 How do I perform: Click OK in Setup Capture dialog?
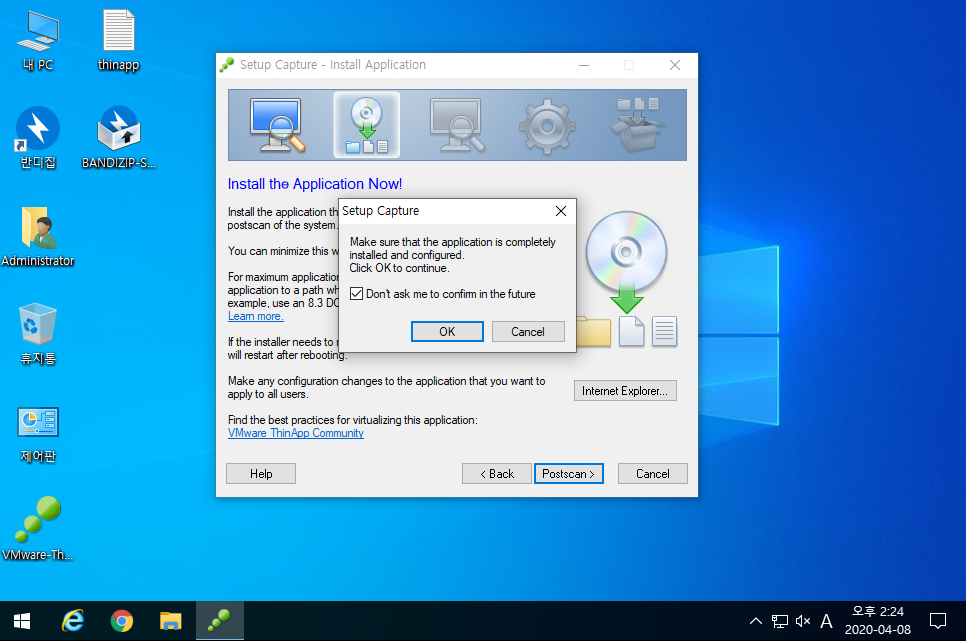click(447, 332)
